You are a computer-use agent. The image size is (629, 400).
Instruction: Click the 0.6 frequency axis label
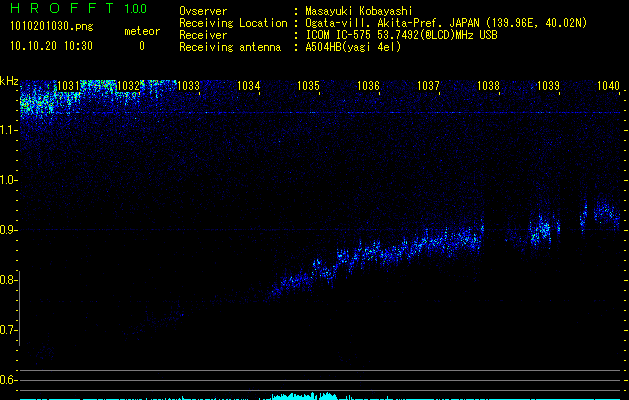(8, 380)
